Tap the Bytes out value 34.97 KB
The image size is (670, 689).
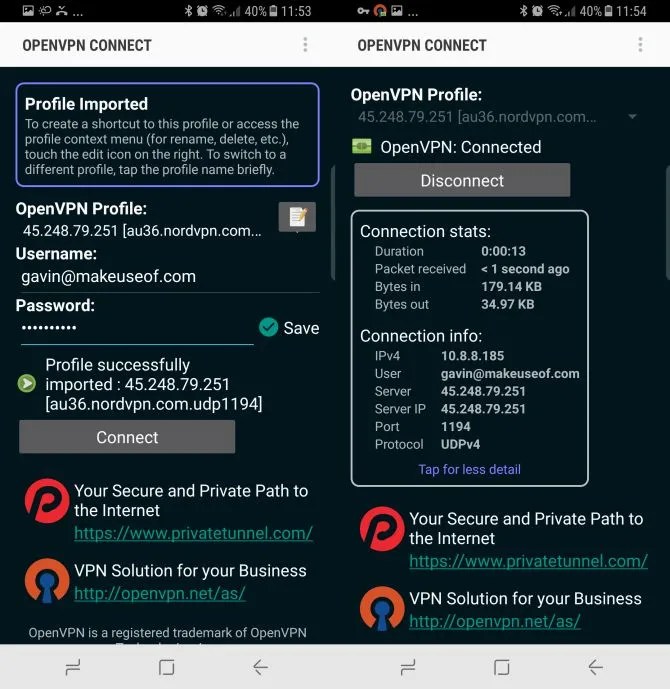(x=508, y=304)
